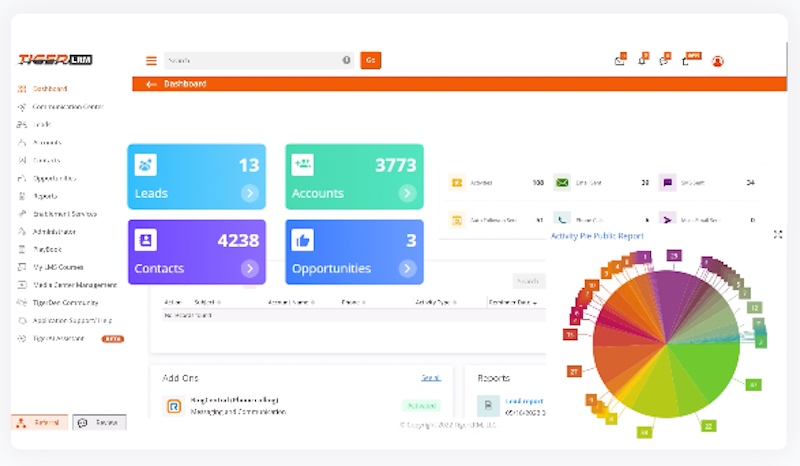This screenshot has width=800, height=466.
Task: Open My LMS Courses in sidebar
Action: point(58,267)
